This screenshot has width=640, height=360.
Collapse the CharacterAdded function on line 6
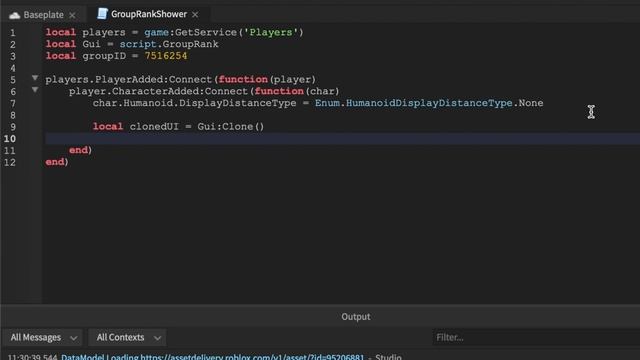coord(35,89)
